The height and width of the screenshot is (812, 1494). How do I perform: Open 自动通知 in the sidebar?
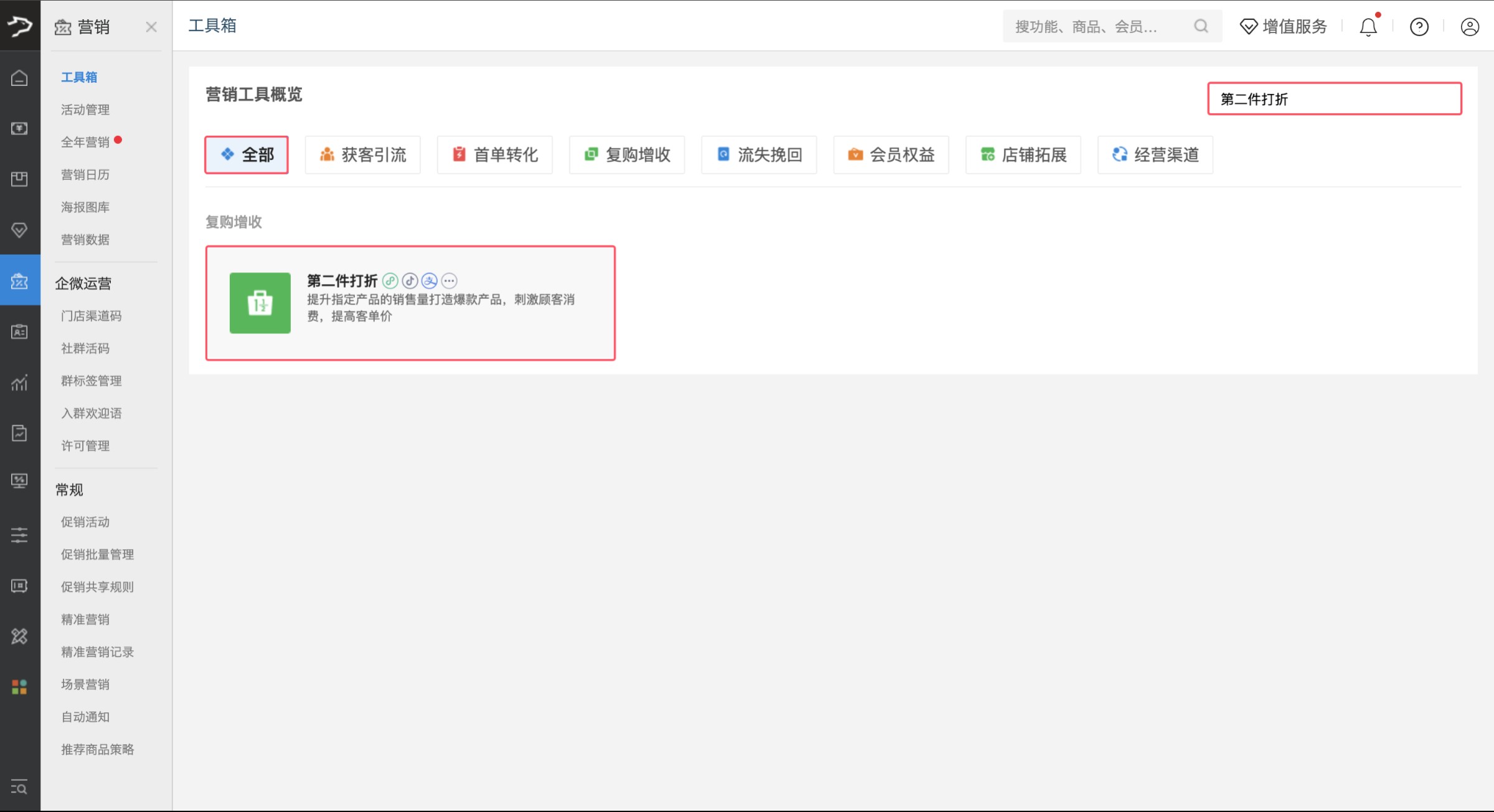pos(85,717)
